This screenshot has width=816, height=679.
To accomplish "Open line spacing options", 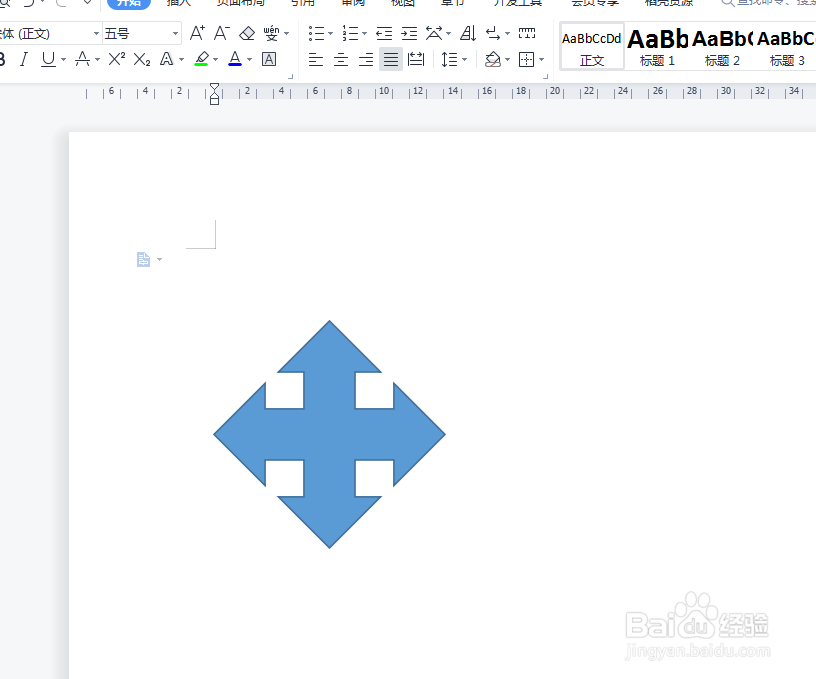I will pos(449,59).
